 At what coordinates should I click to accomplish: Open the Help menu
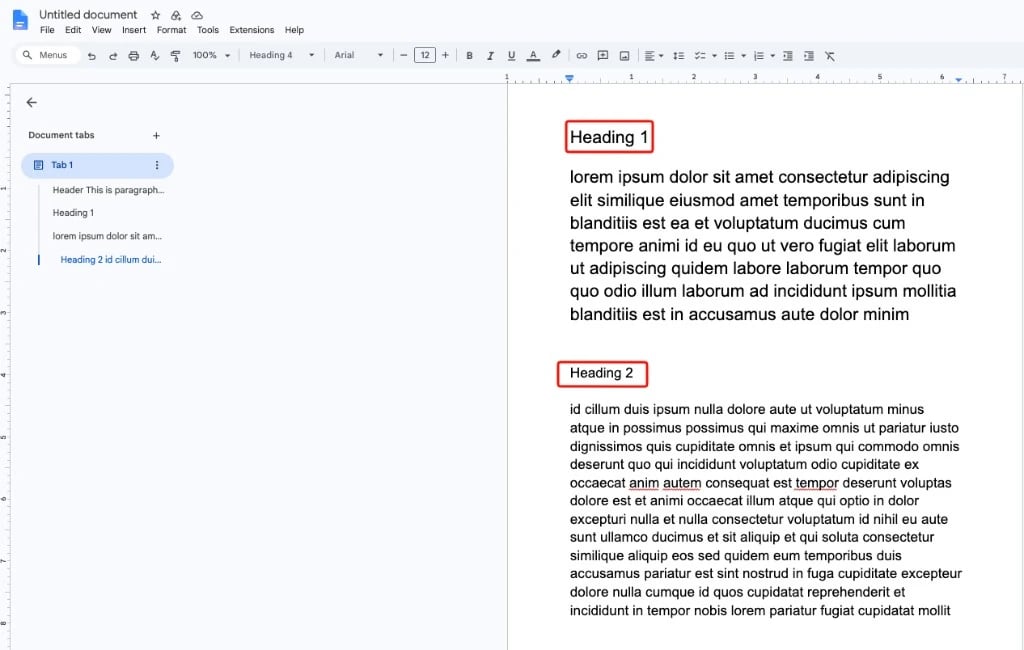click(294, 30)
